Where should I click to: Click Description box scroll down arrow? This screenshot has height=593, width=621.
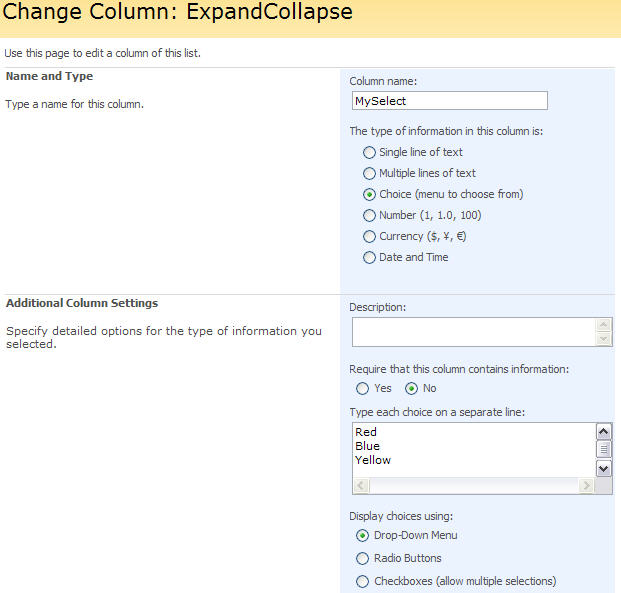click(x=603, y=340)
